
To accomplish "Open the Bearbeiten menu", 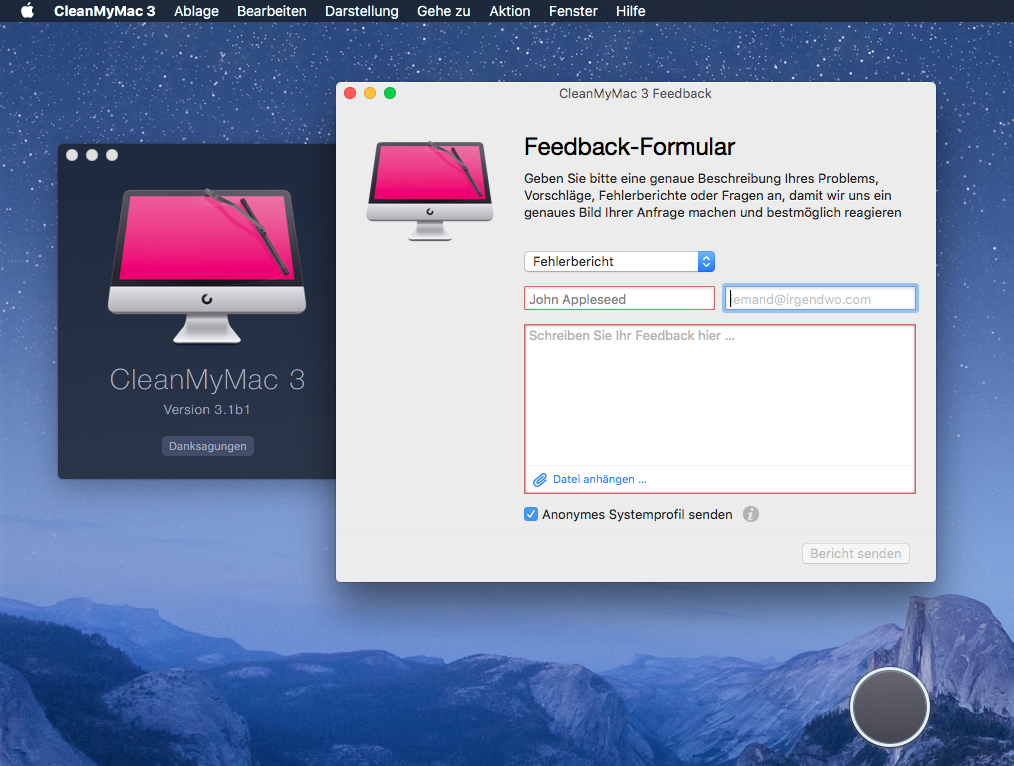I will [x=272, y=11].
